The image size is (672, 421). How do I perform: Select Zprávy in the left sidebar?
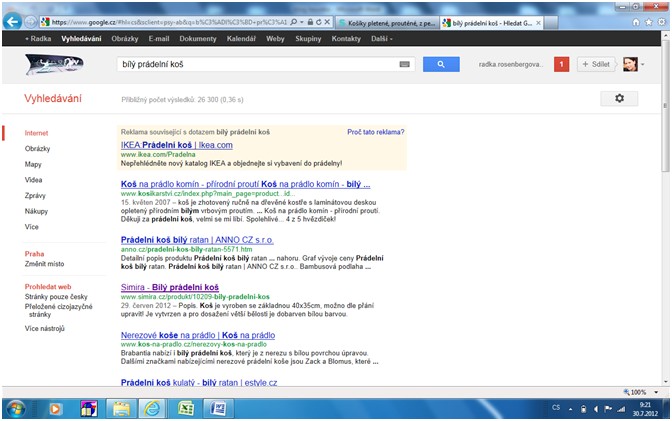coord(35,195)
